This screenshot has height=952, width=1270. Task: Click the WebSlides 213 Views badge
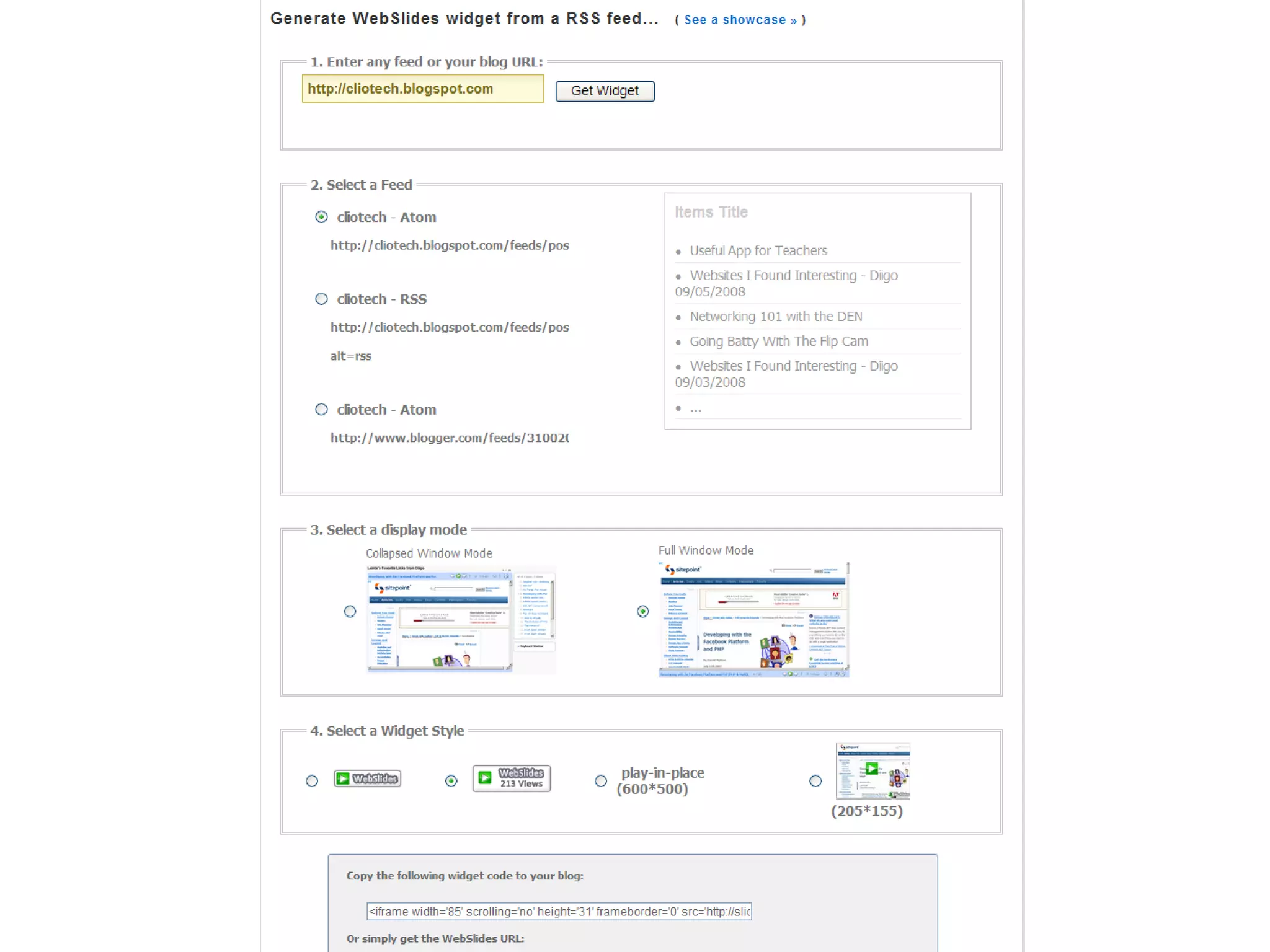pyautogui.click(x=511, y=778)
